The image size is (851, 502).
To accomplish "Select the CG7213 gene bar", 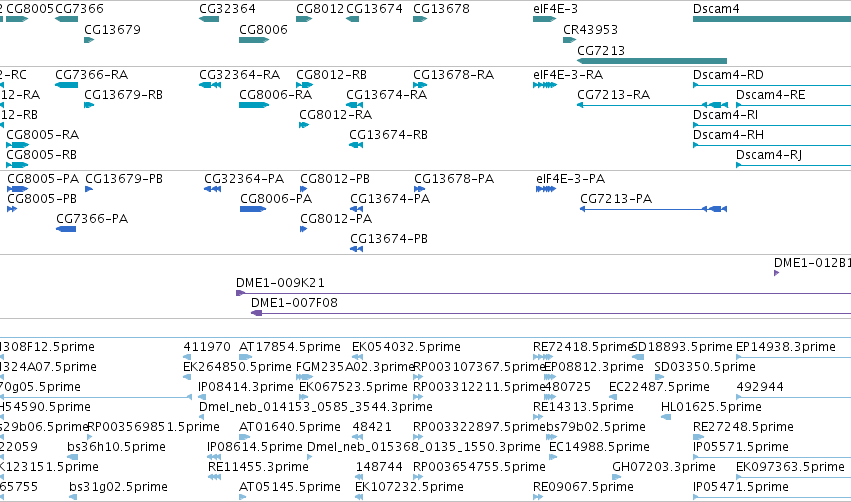I will click(x=652, y=61).
